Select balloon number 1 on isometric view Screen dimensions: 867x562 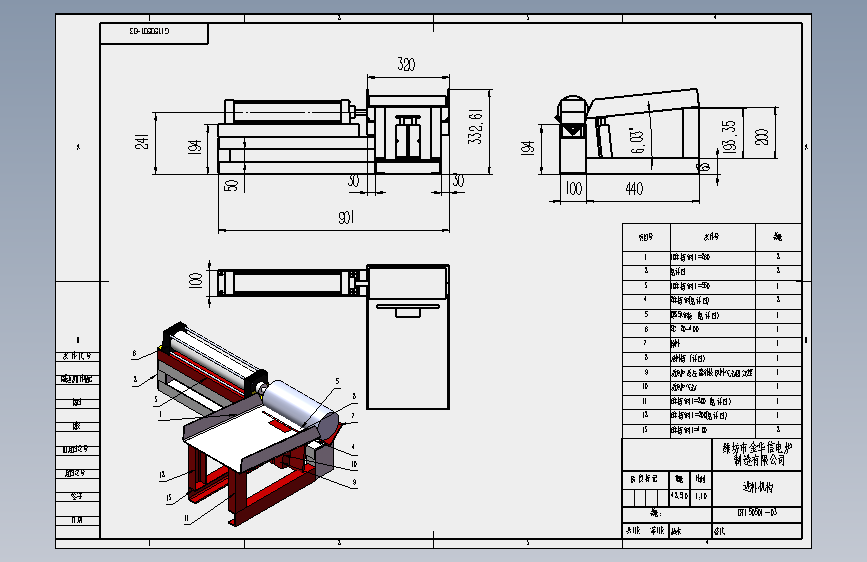160,414
